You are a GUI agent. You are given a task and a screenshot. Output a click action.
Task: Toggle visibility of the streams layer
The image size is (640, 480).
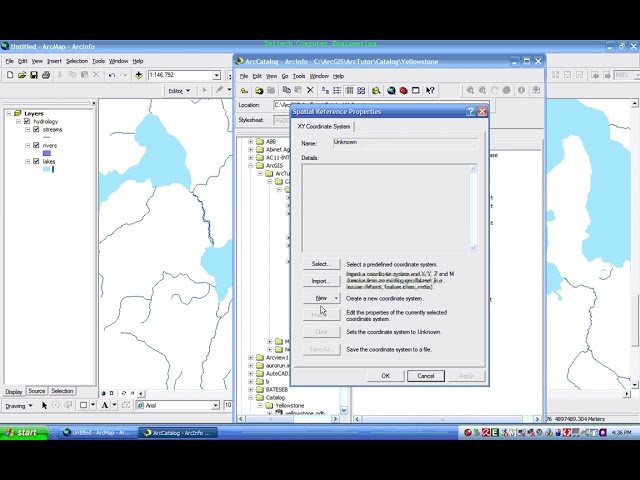tap(36, 129)
